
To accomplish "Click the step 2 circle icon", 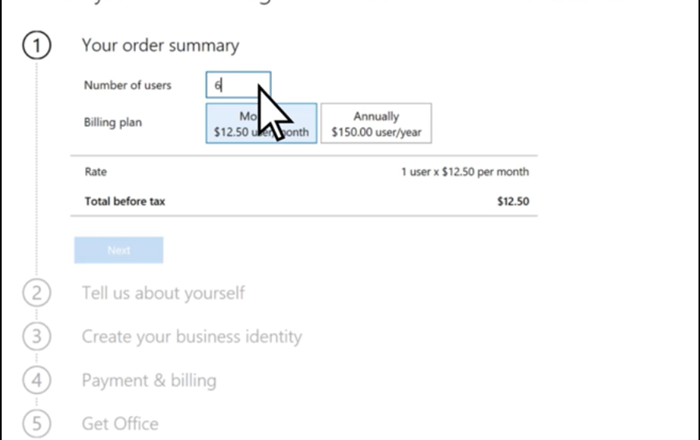I will tap(37, 293).
